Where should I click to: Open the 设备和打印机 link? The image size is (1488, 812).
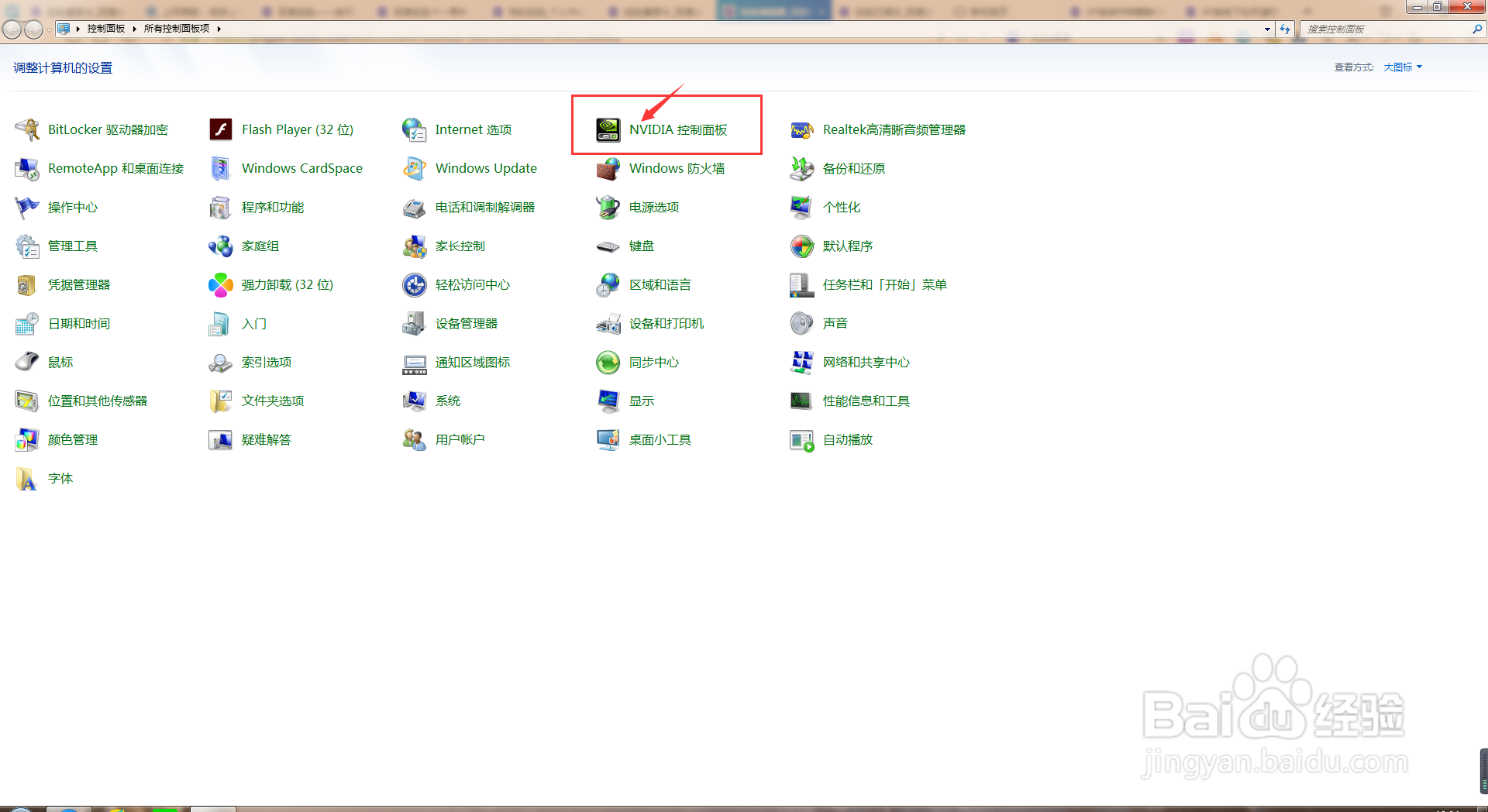[x=666, y=323]
